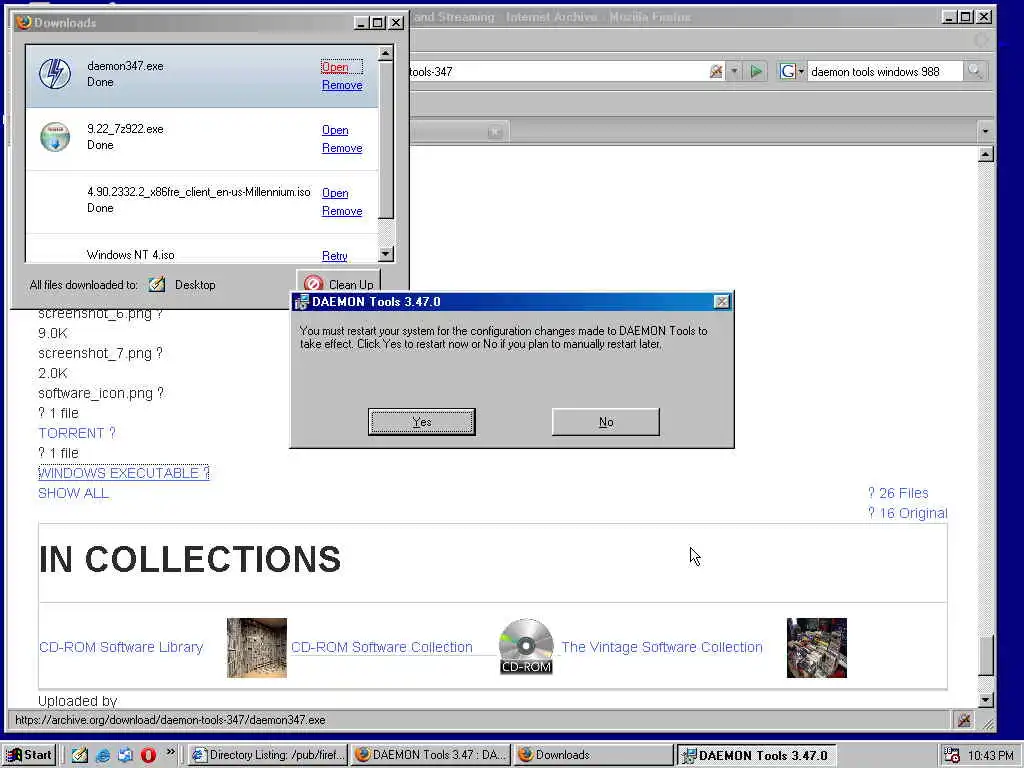
Task: Remove daemon347.exe from the Downloads list
Action: tap(342, 86)
